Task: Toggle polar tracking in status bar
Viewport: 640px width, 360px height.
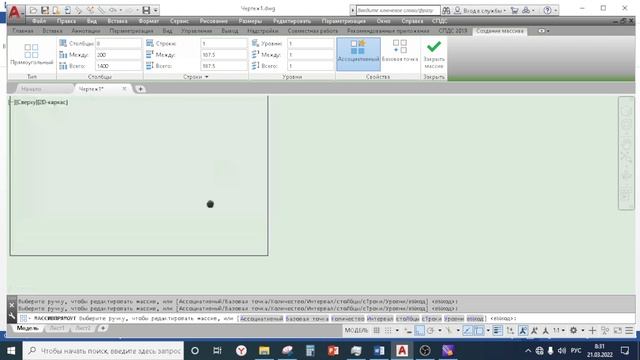Action: click(x=430, y=330)
